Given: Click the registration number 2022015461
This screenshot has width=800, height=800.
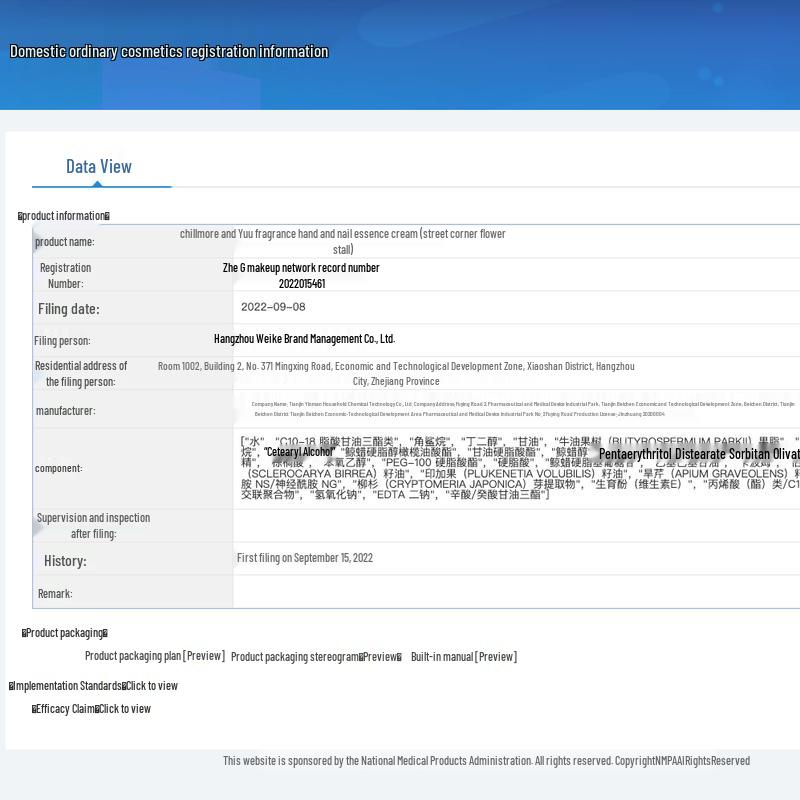Looking at the screenshot, I should (x=301, y=283).
